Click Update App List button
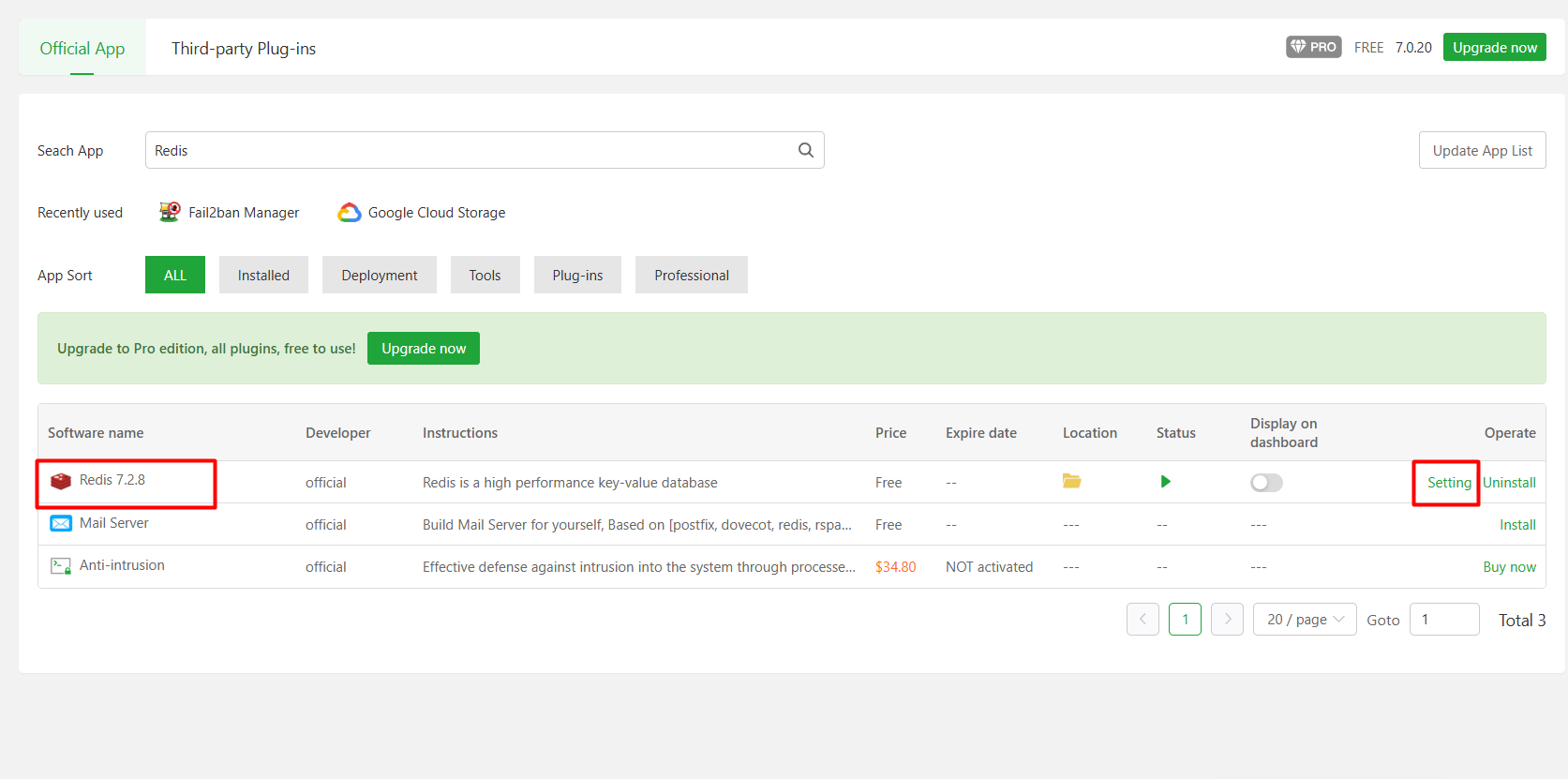 pos(1482,150)
